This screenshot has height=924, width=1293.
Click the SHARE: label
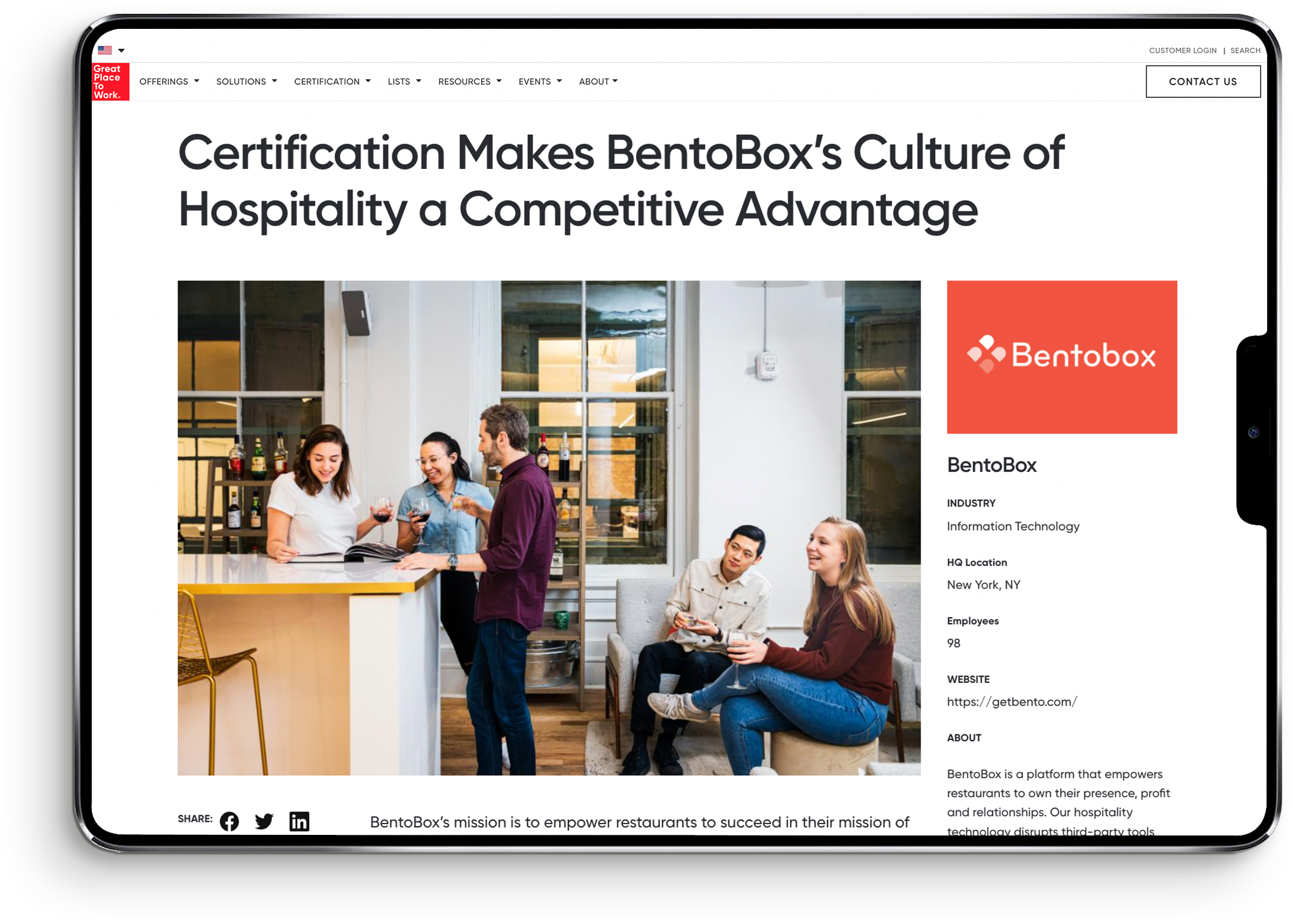pos(195,819)
